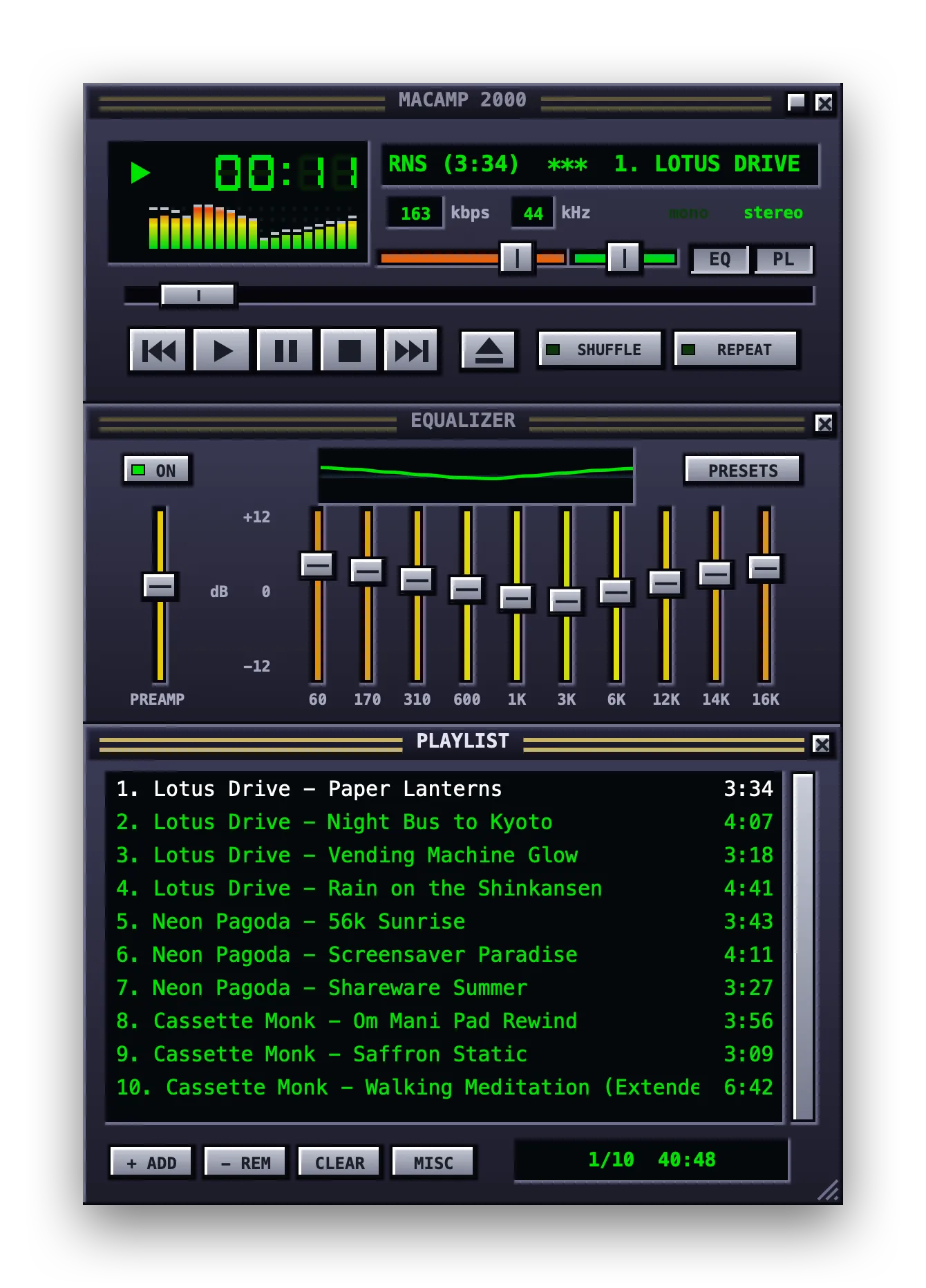Add a track with the + ADD button
Image resolution: width=926 pixels, height=1288 pixels.
coord(151,1162)
